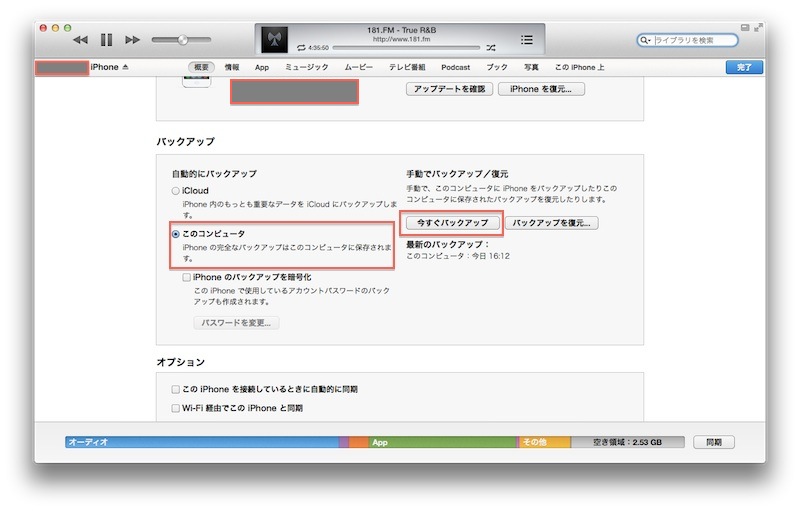Enable Wi-Fi 経由でこの iPhone と同期 checkbox
The image size is (800, 511).
click(176, 408)
